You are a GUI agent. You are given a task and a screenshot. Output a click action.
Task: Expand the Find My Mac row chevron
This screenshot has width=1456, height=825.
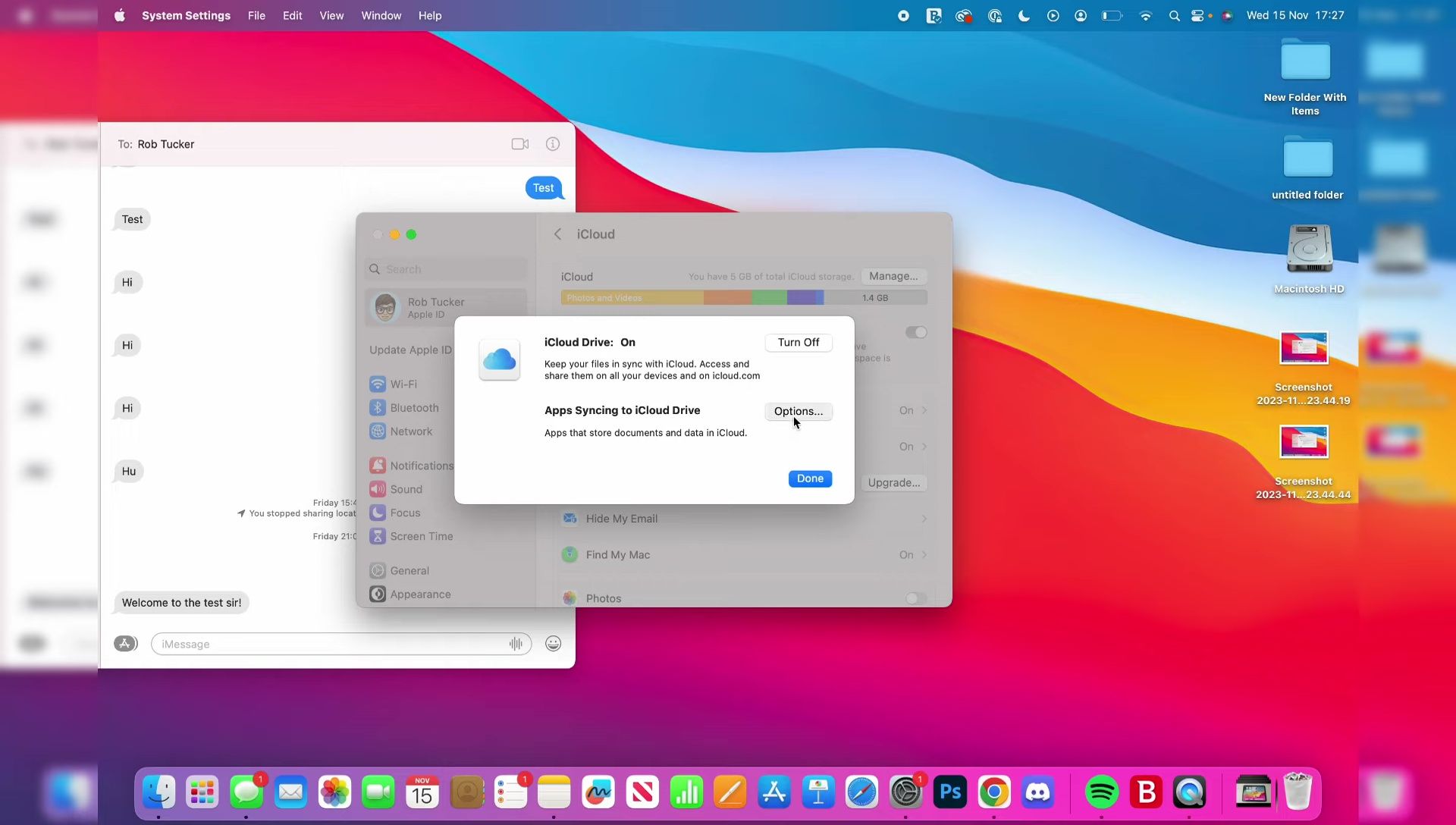[924, 555]
